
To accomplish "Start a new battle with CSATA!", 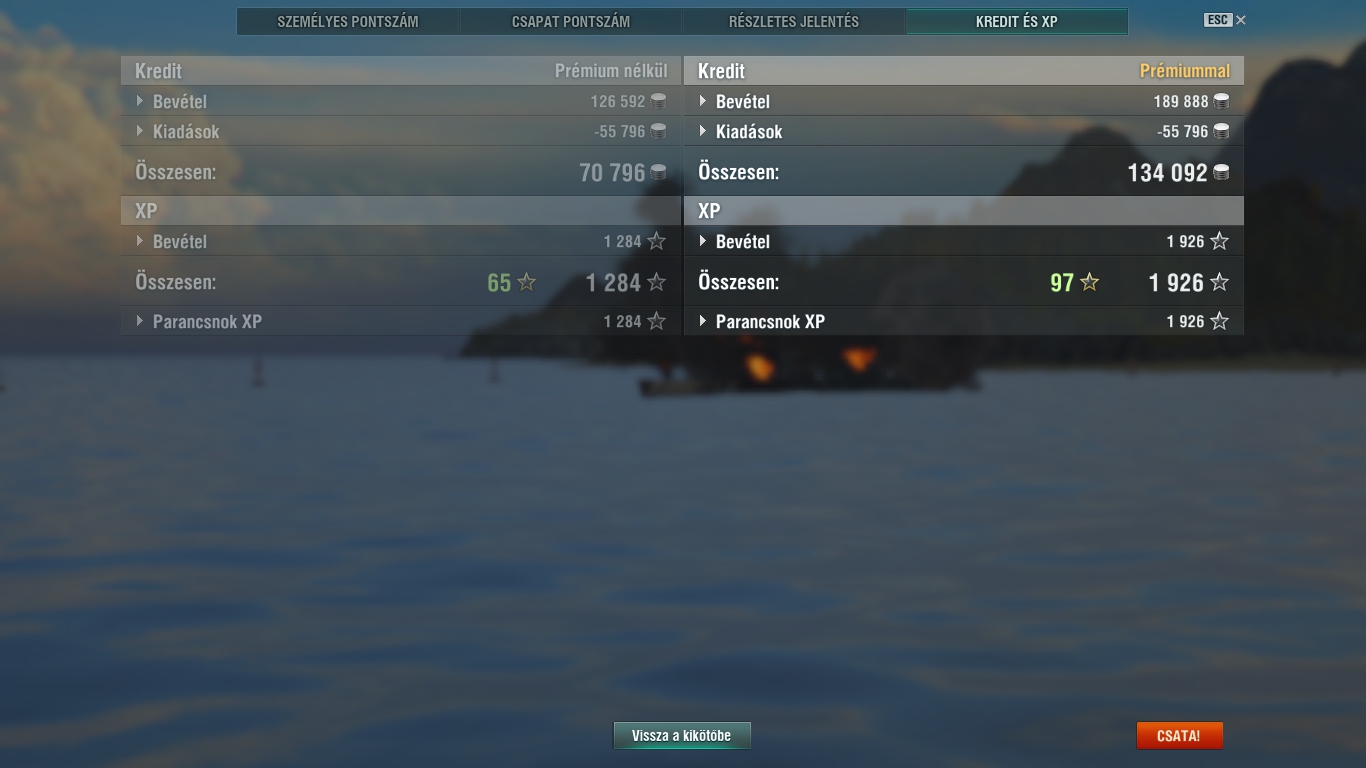I will point(1179,736).
